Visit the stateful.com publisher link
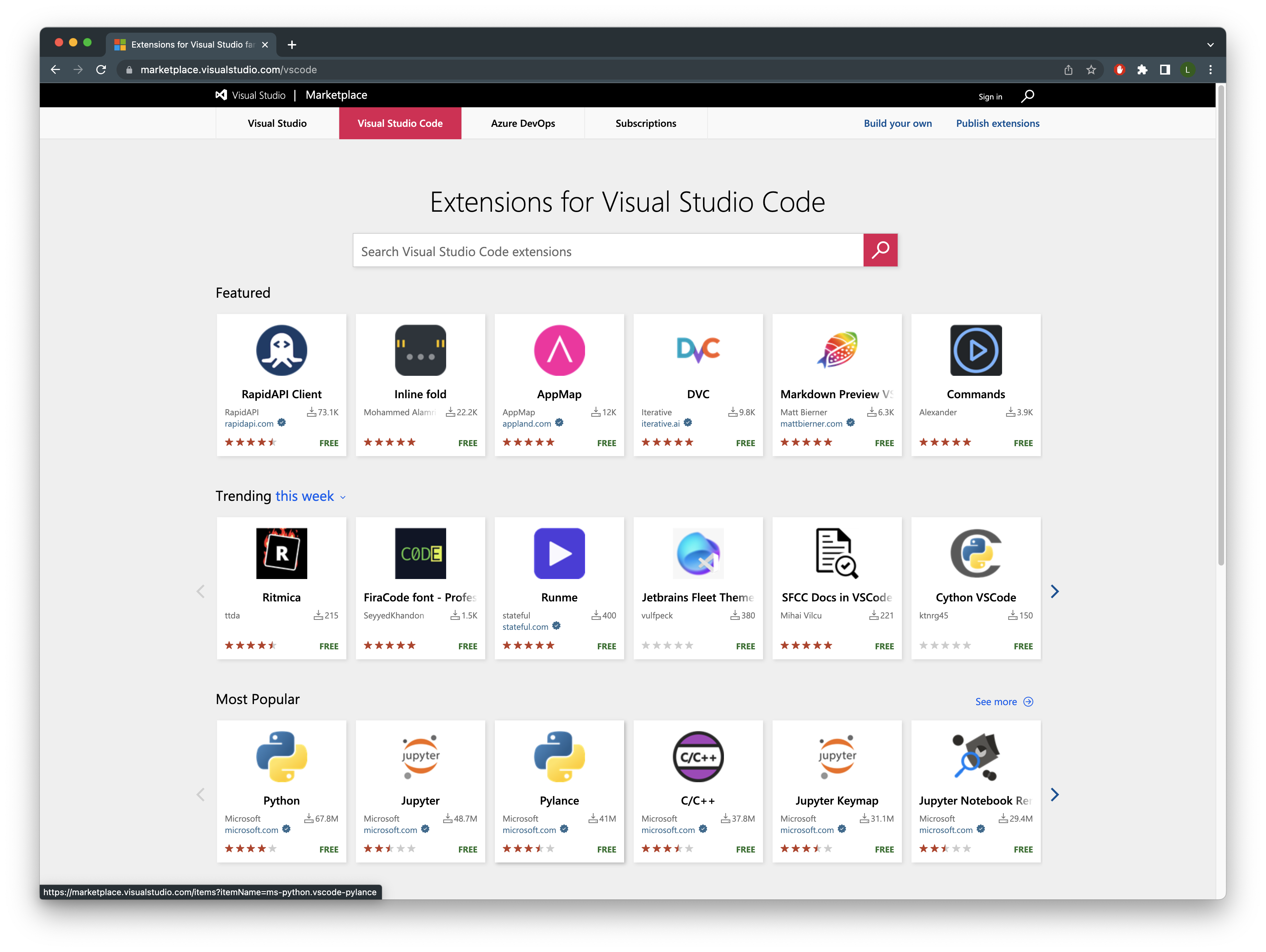The height and width of the screenshot is (952, 1266). tap(525, 626)
